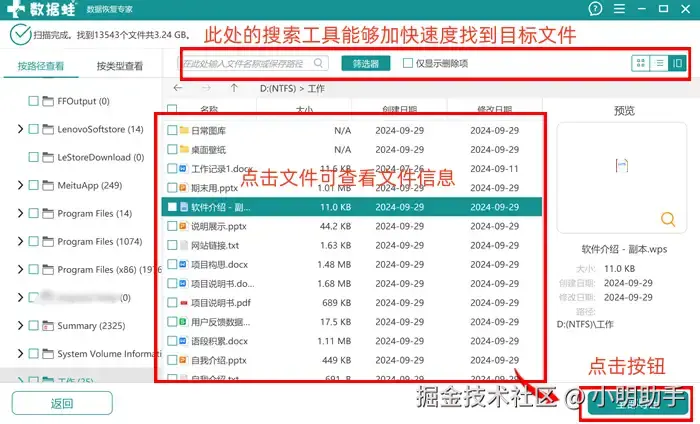Select the 语段积累.docx file row
Screen dimensions: 700x424
[x=352, y=341]
